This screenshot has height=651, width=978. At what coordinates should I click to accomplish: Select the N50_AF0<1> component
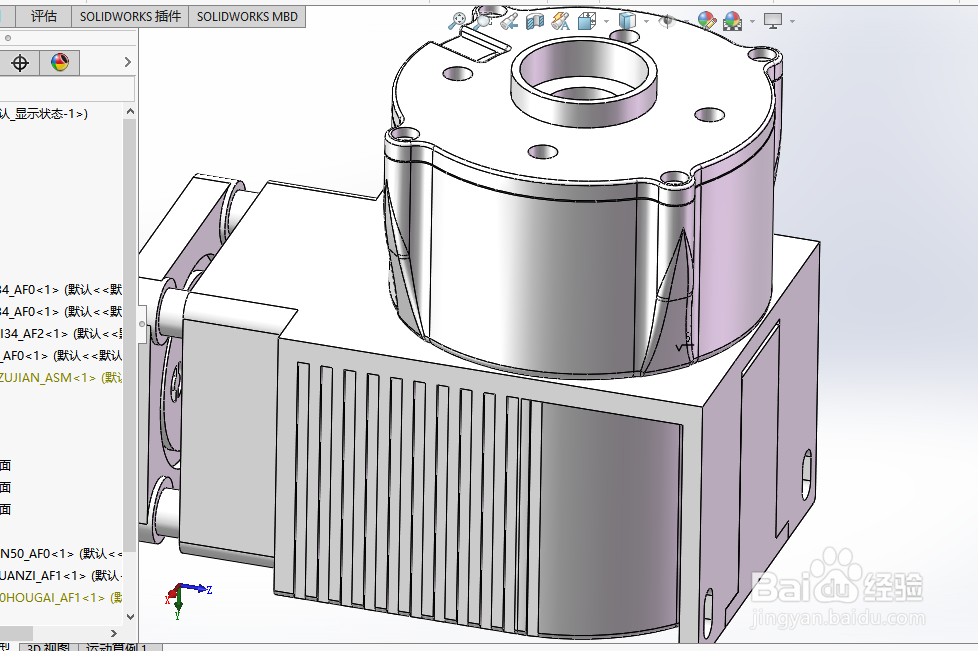tap(61, 554)
